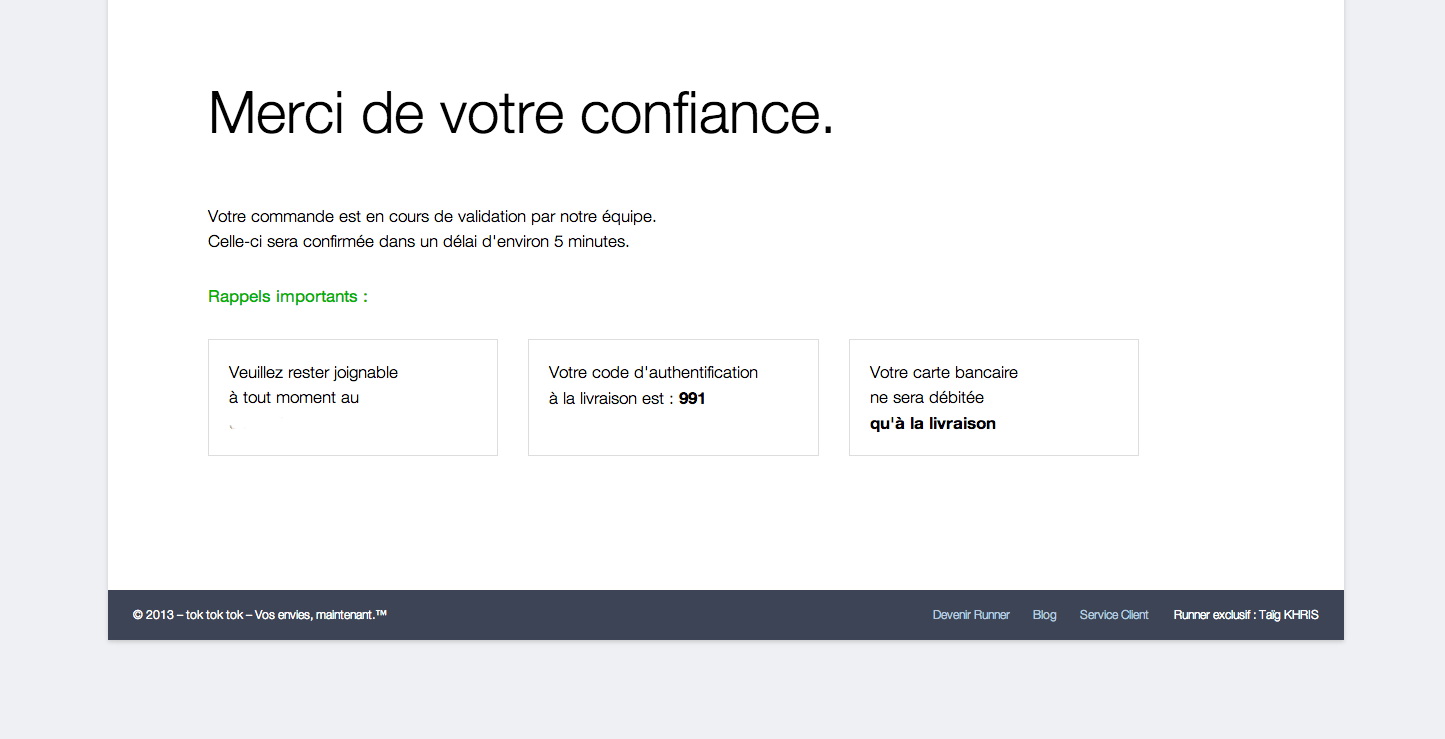Screen dimensions: 1445x739
Task: Click "Votre code d'authentification" text
Action: pos(653,372)
